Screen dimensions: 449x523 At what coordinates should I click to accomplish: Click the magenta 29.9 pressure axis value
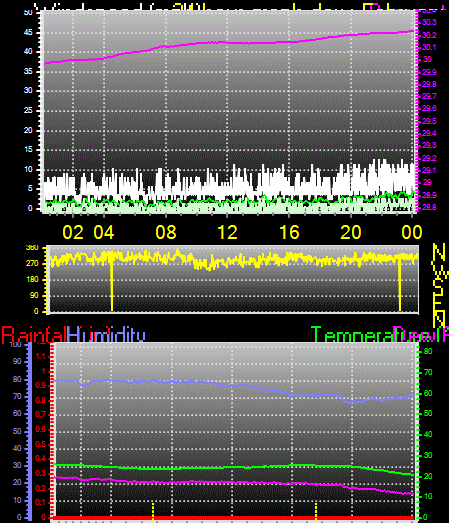pyautogui.click(x=429, y=72)
